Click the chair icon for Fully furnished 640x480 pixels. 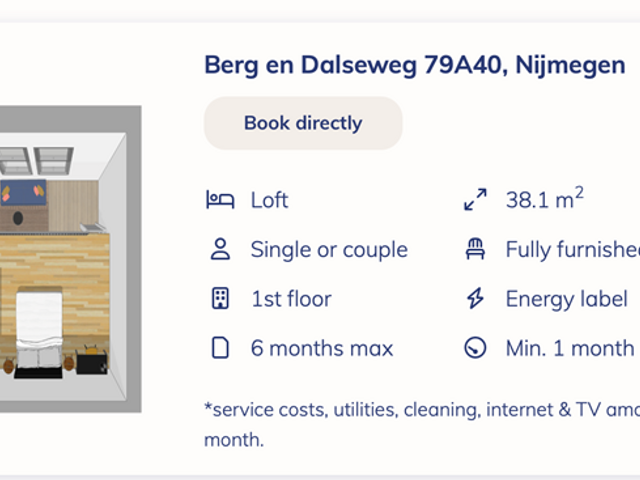click(475, 249)
